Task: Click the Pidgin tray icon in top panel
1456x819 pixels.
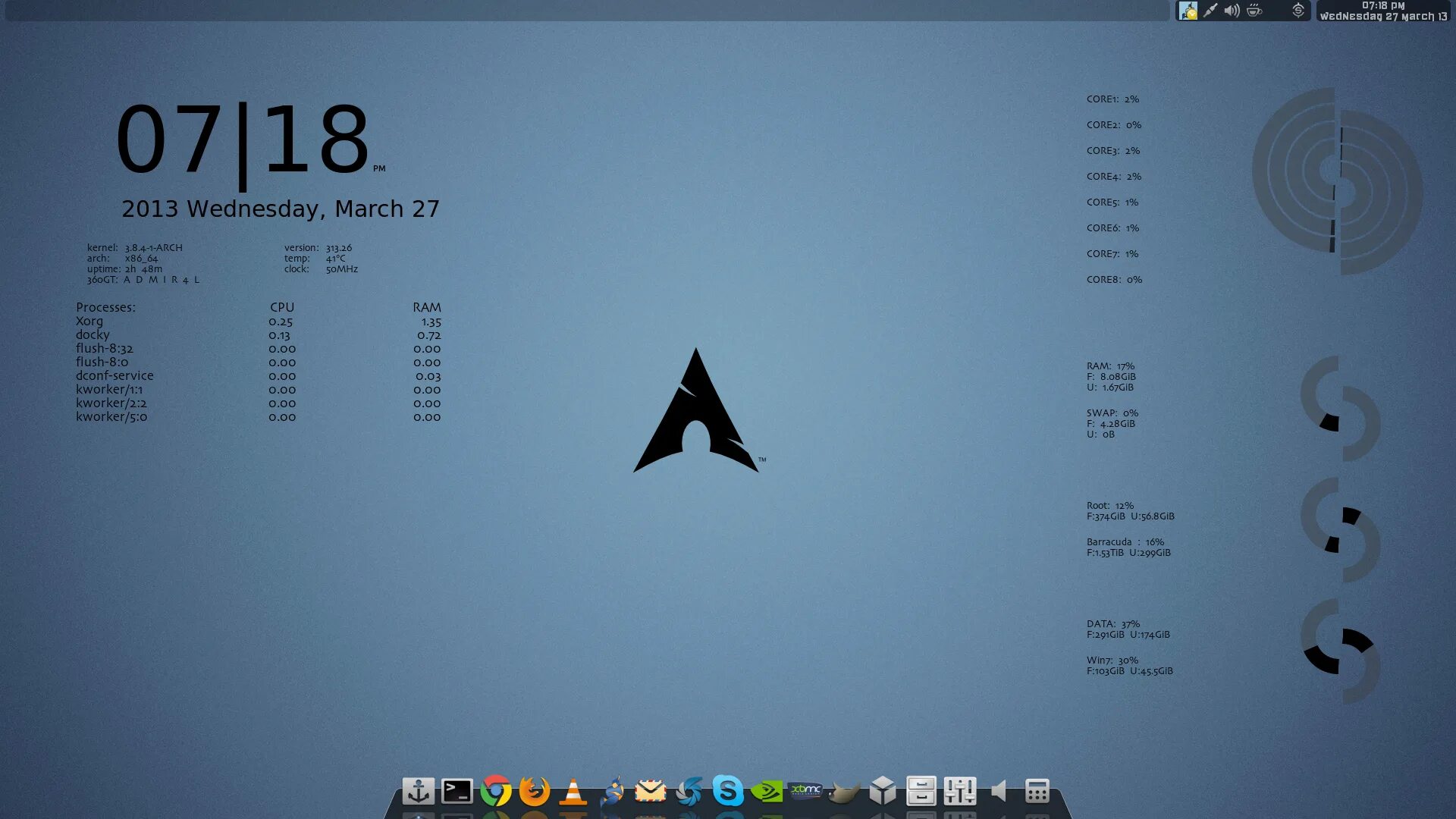Action: coord(1188,11)
